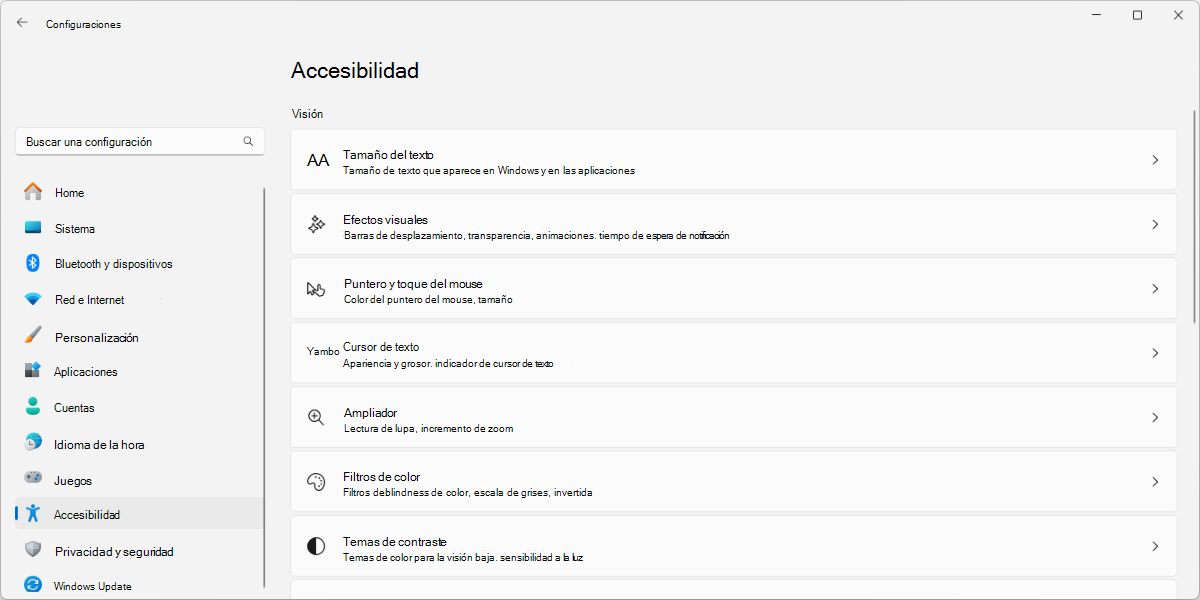The image size is (1200, 600).
Task: Open Puntero y toque del mouse chevron
Action: (x=1155, y=289)
